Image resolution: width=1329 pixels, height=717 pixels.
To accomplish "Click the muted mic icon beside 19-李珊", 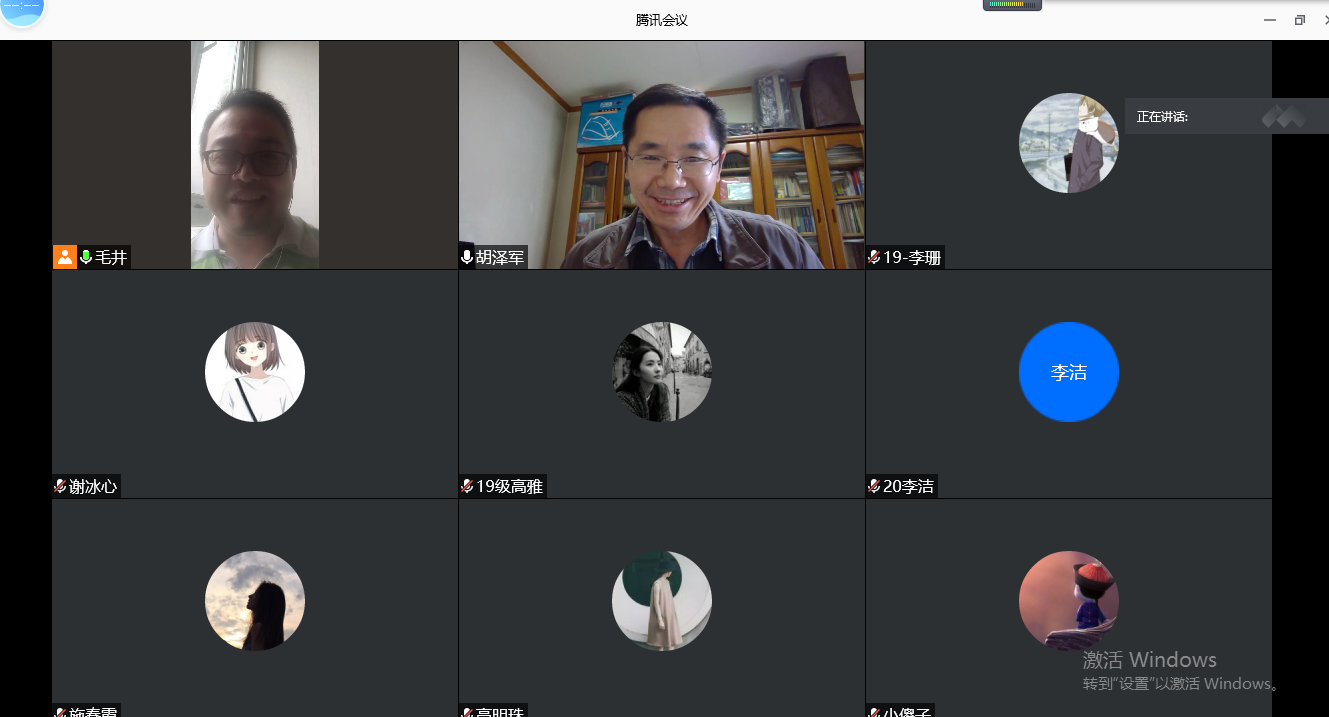I will pyautogui.click(x=874, y=257).
